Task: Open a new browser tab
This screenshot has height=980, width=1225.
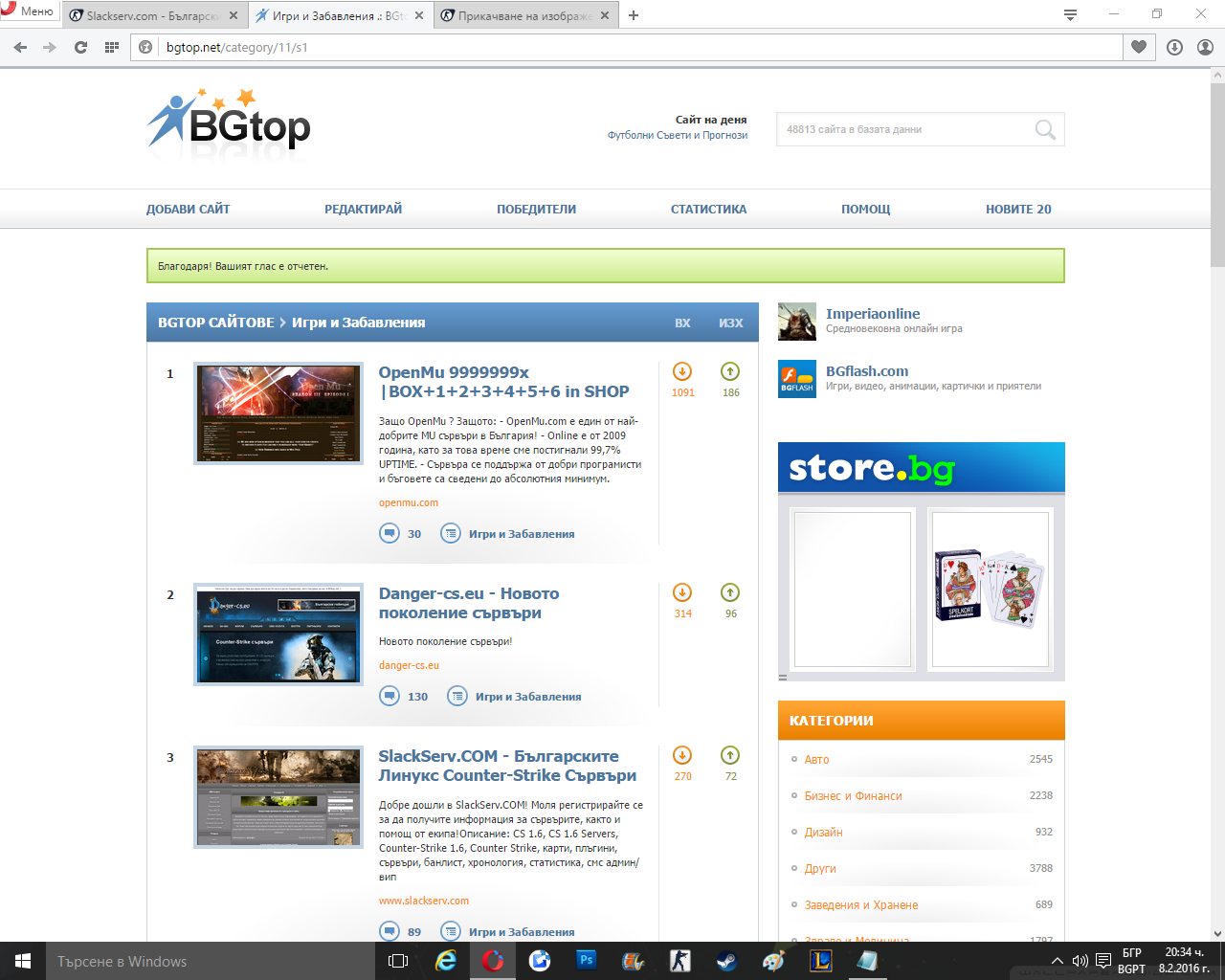Action: point(634,15)
